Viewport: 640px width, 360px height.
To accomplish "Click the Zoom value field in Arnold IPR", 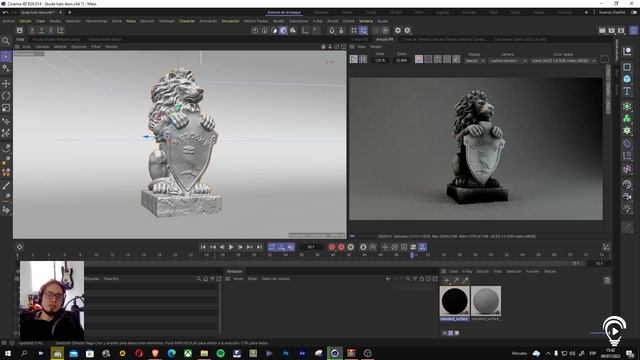I will (x=402, y=60).
